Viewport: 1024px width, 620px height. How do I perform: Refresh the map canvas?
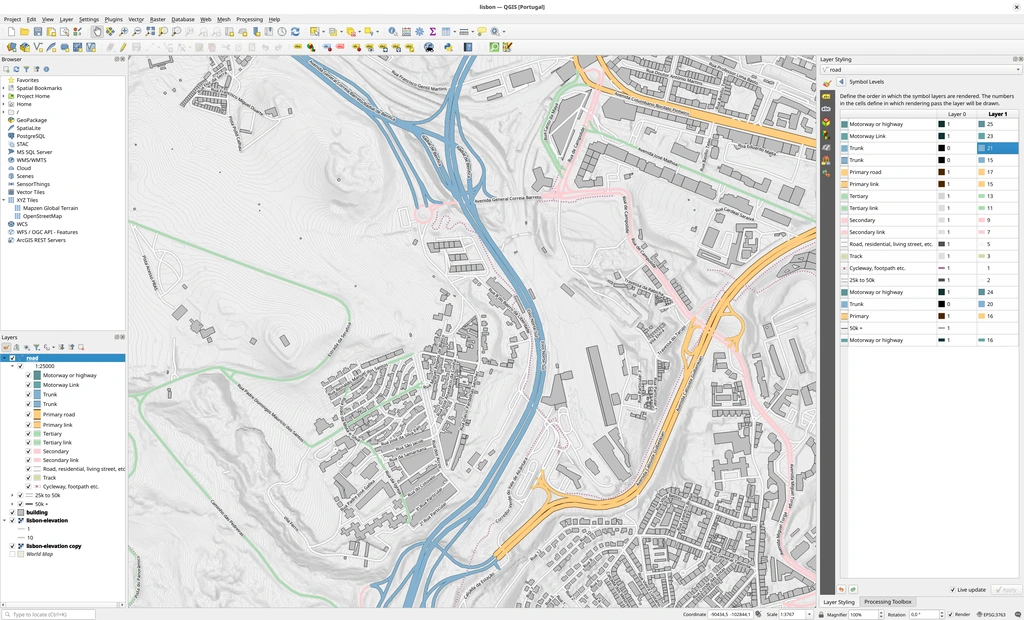click(295, 32)
